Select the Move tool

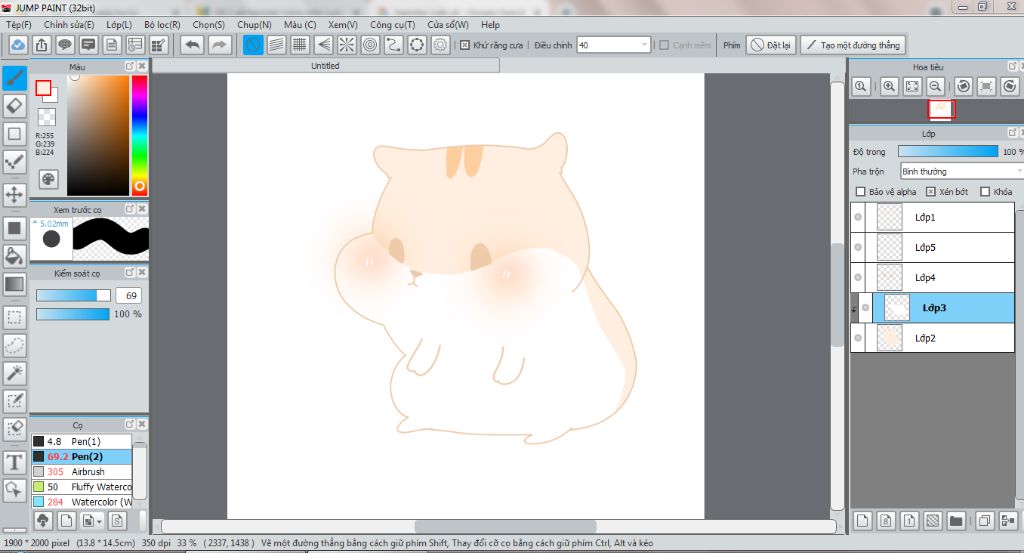point(14,194)
